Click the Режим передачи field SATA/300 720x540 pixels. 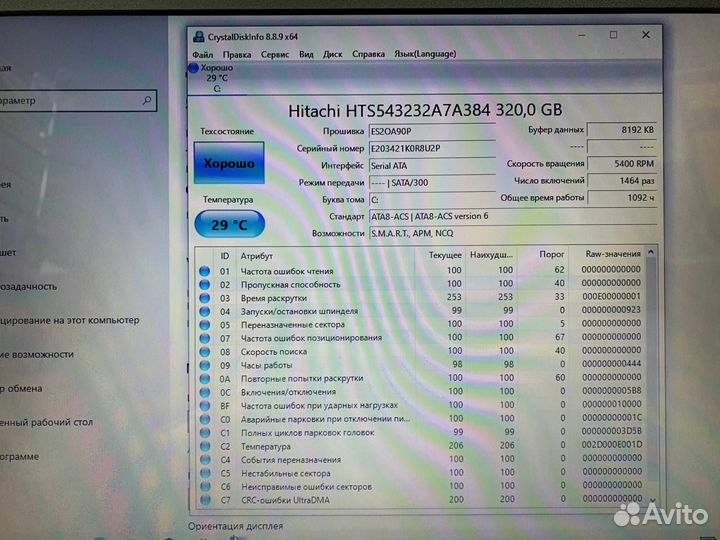pyautogui.click(x=432, y=182)
